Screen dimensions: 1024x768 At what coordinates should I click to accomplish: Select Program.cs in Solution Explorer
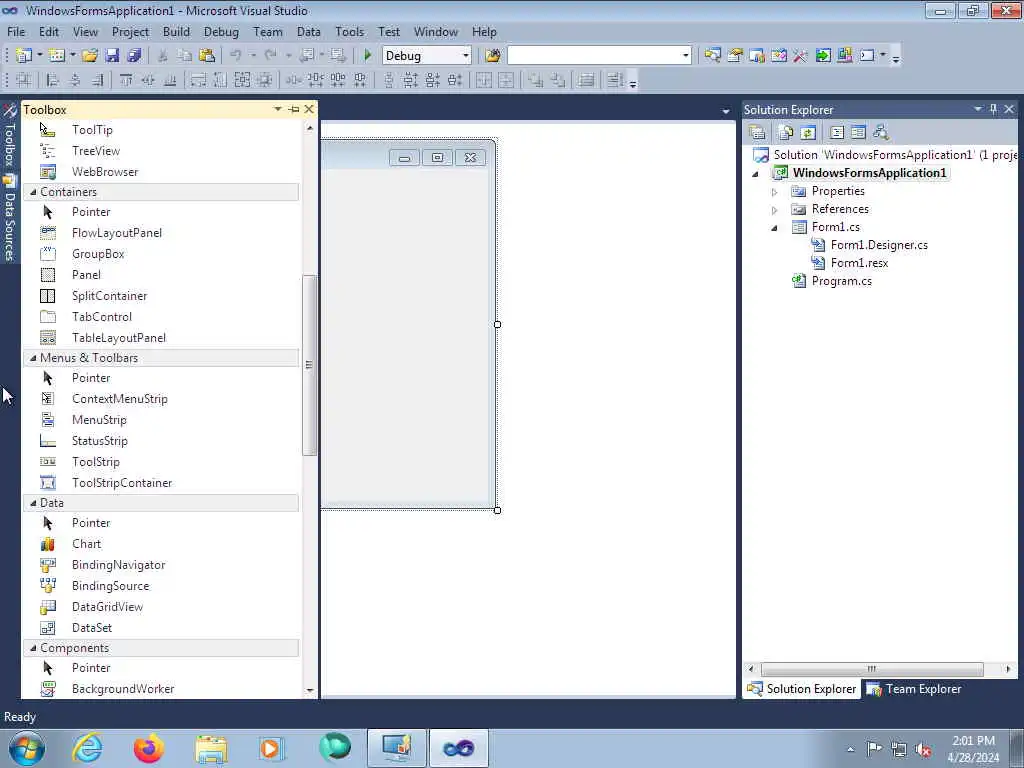click(842, 281)
